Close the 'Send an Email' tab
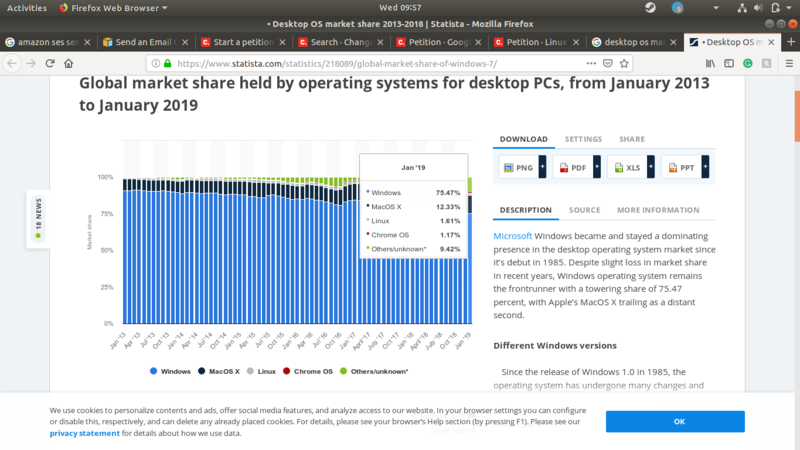 185,42
